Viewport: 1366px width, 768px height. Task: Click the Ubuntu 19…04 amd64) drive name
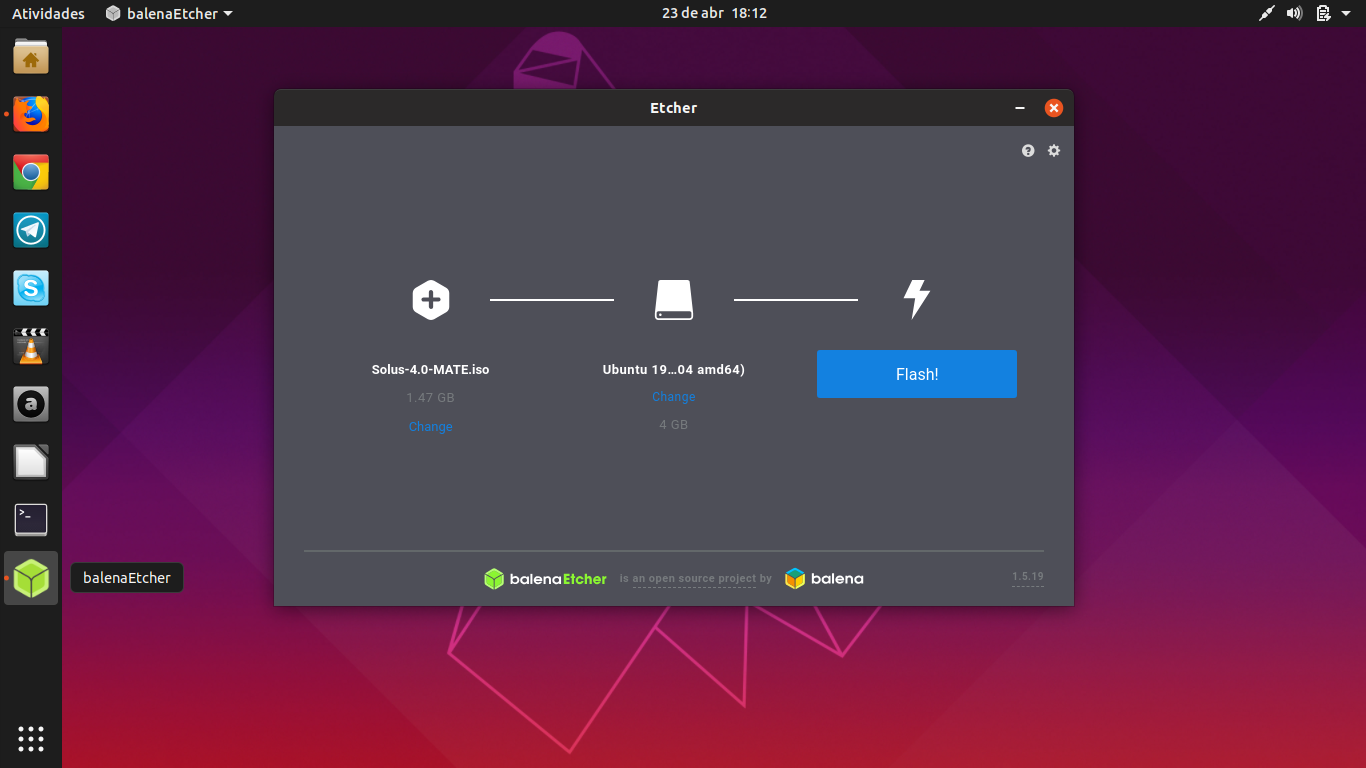click(674, 369)
